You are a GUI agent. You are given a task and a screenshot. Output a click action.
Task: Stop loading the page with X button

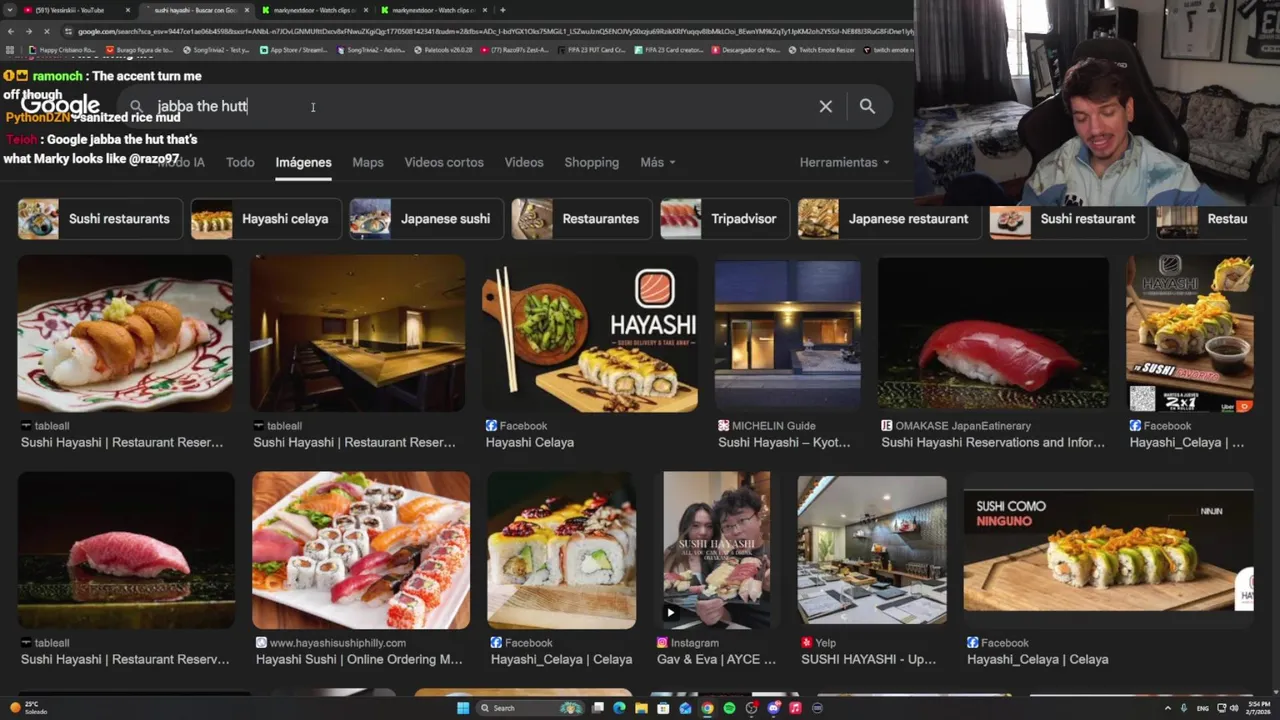(48, 31)
